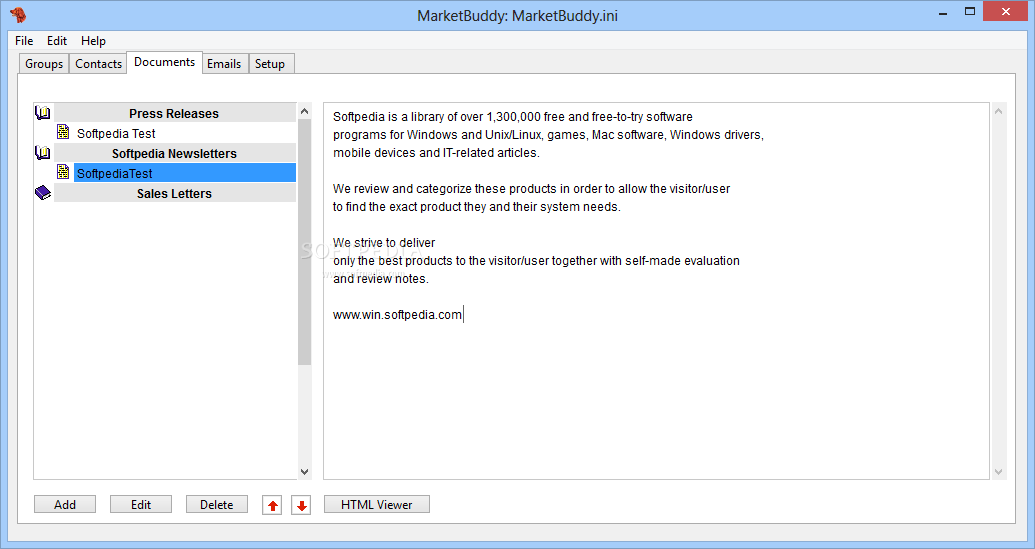Go to the Setup tab

coord(270,64)
